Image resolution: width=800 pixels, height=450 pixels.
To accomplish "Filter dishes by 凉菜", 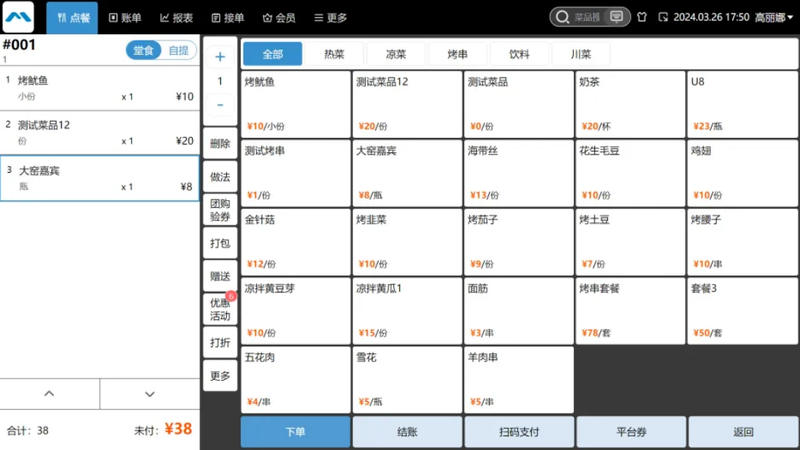I will tap(396, 54).
